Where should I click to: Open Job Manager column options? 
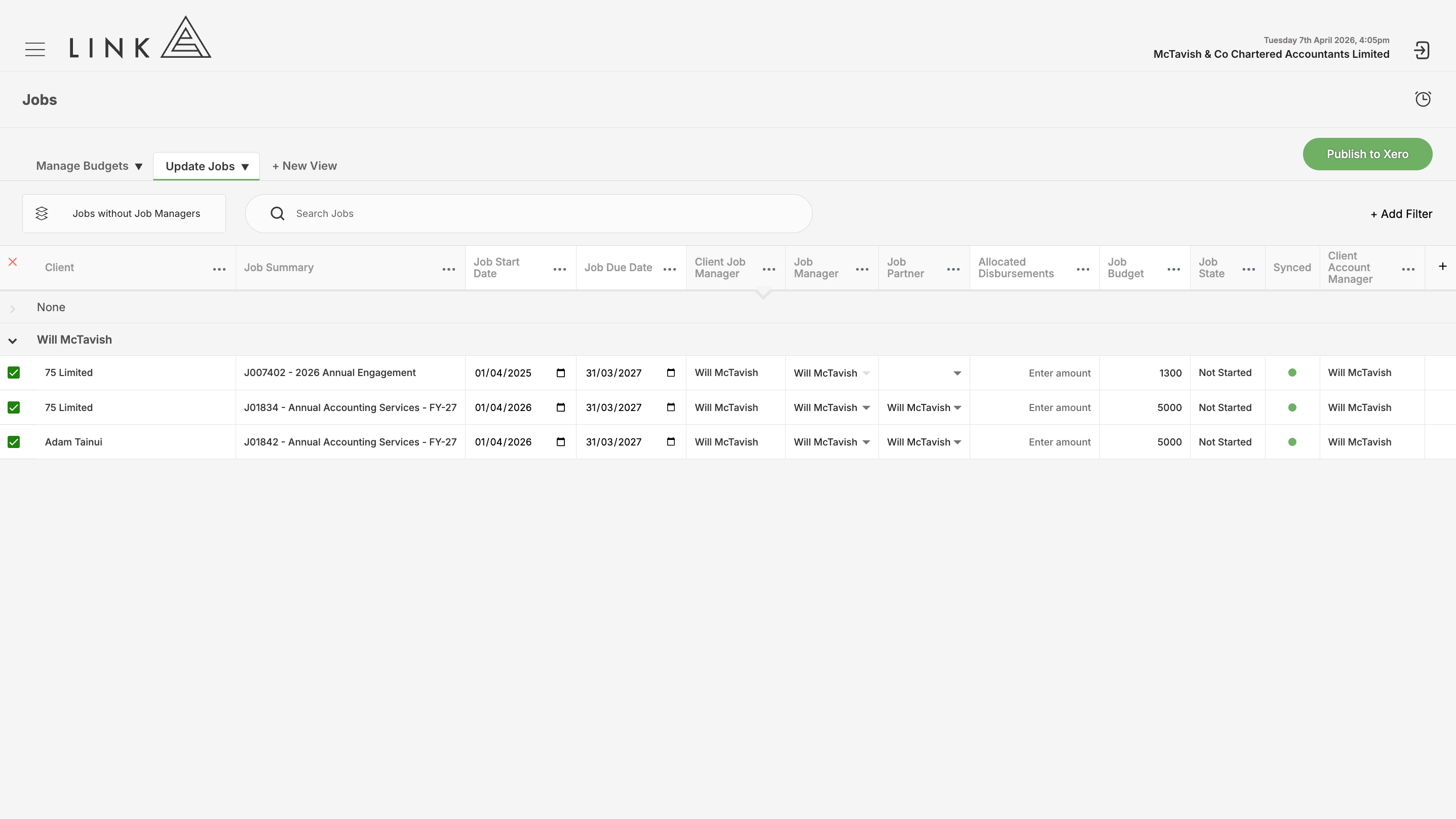(862, 269)
